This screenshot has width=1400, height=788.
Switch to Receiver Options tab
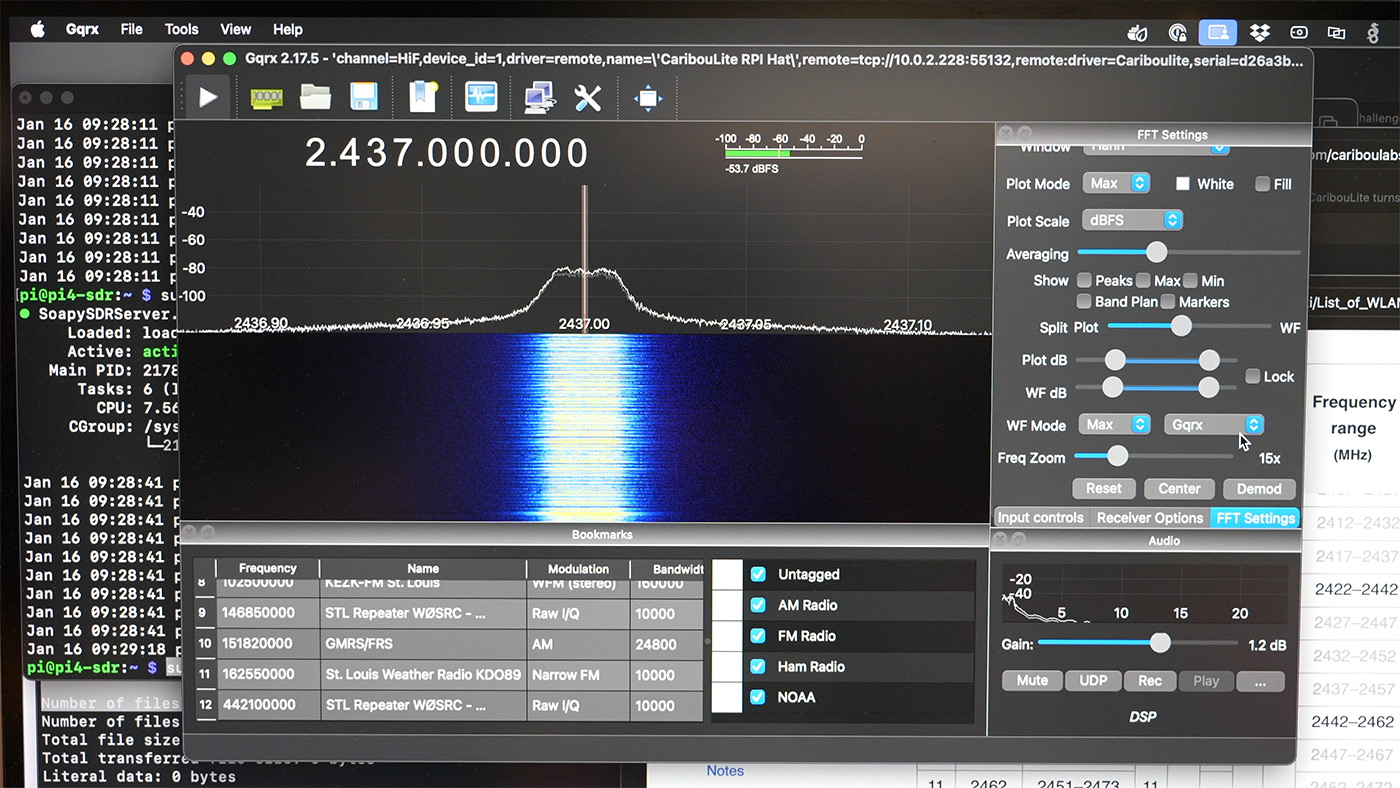pyautogui.click(x=1150, y=518)
